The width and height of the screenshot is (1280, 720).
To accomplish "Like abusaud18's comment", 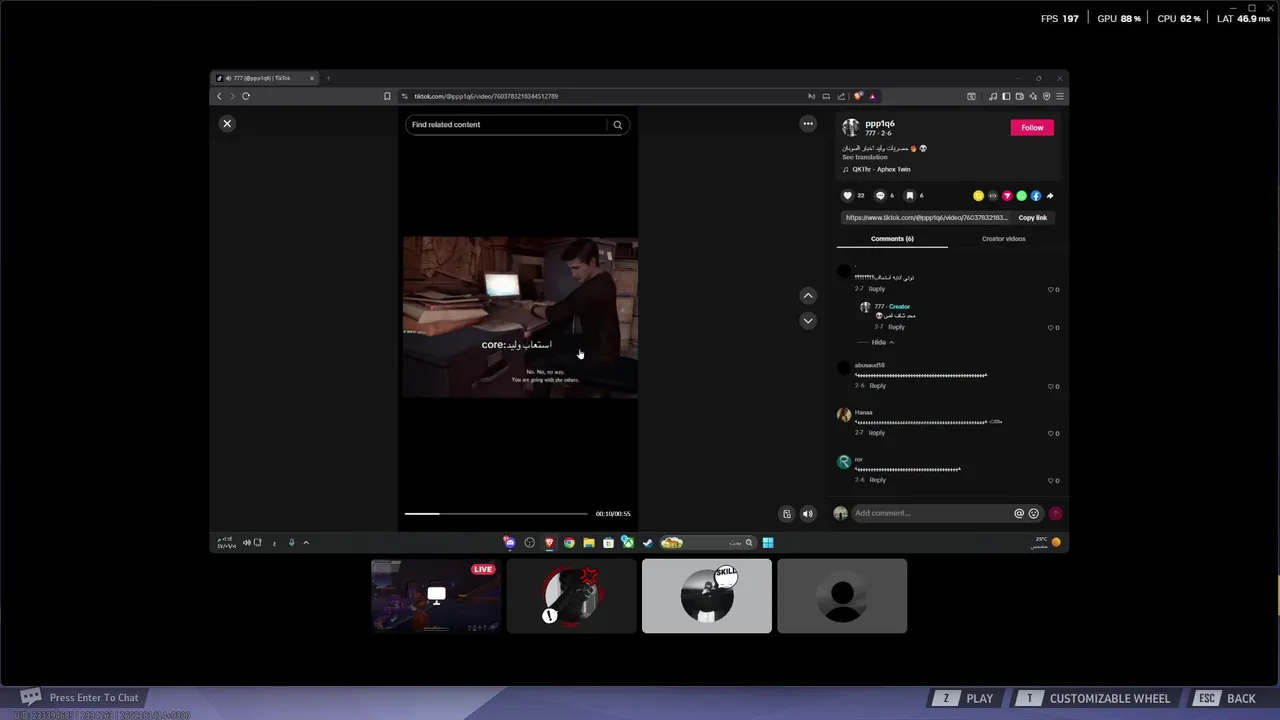I will pyautogui.click(x=1051, y=387).
